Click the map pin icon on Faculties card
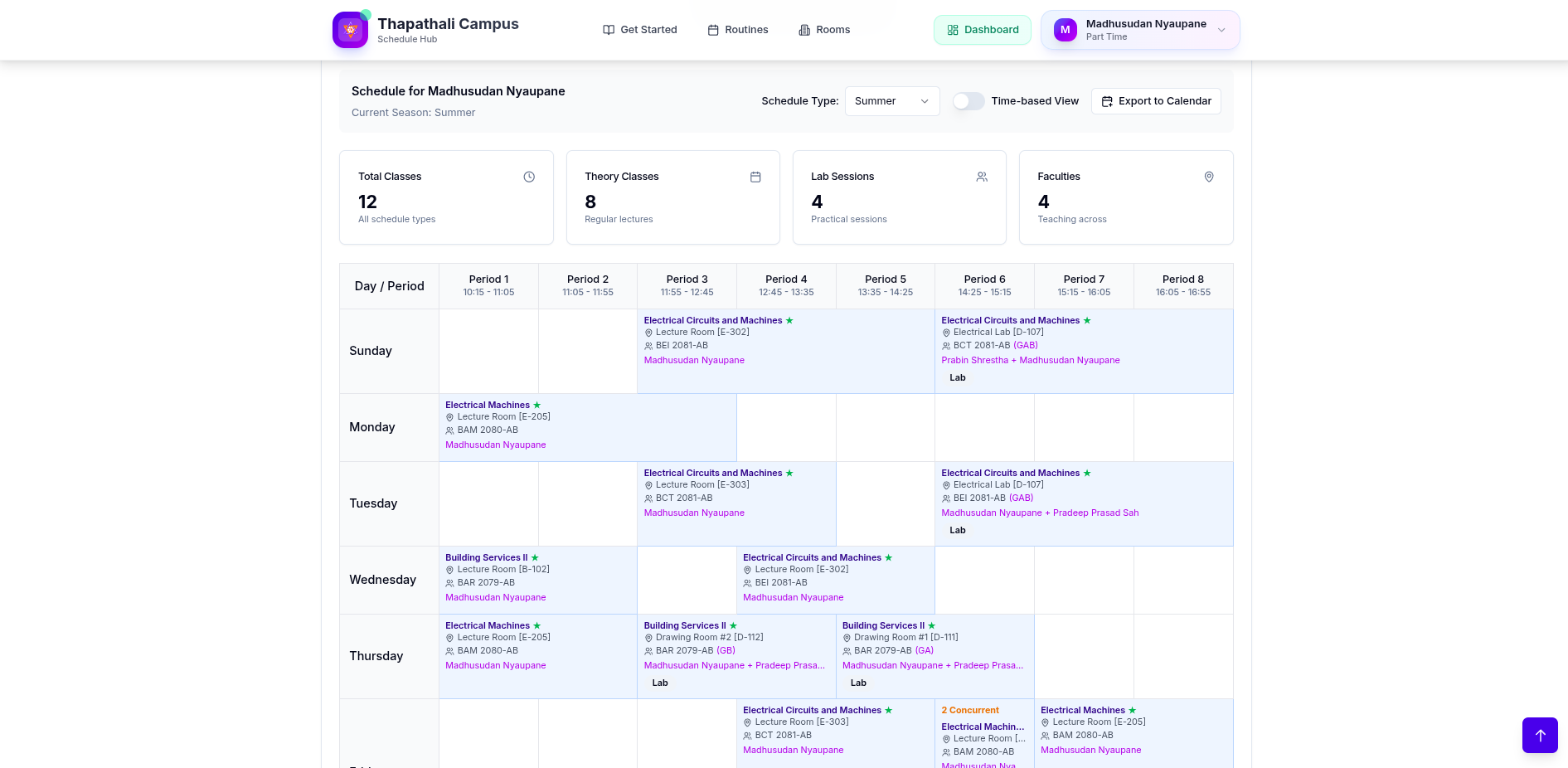 click(1209, 177)
